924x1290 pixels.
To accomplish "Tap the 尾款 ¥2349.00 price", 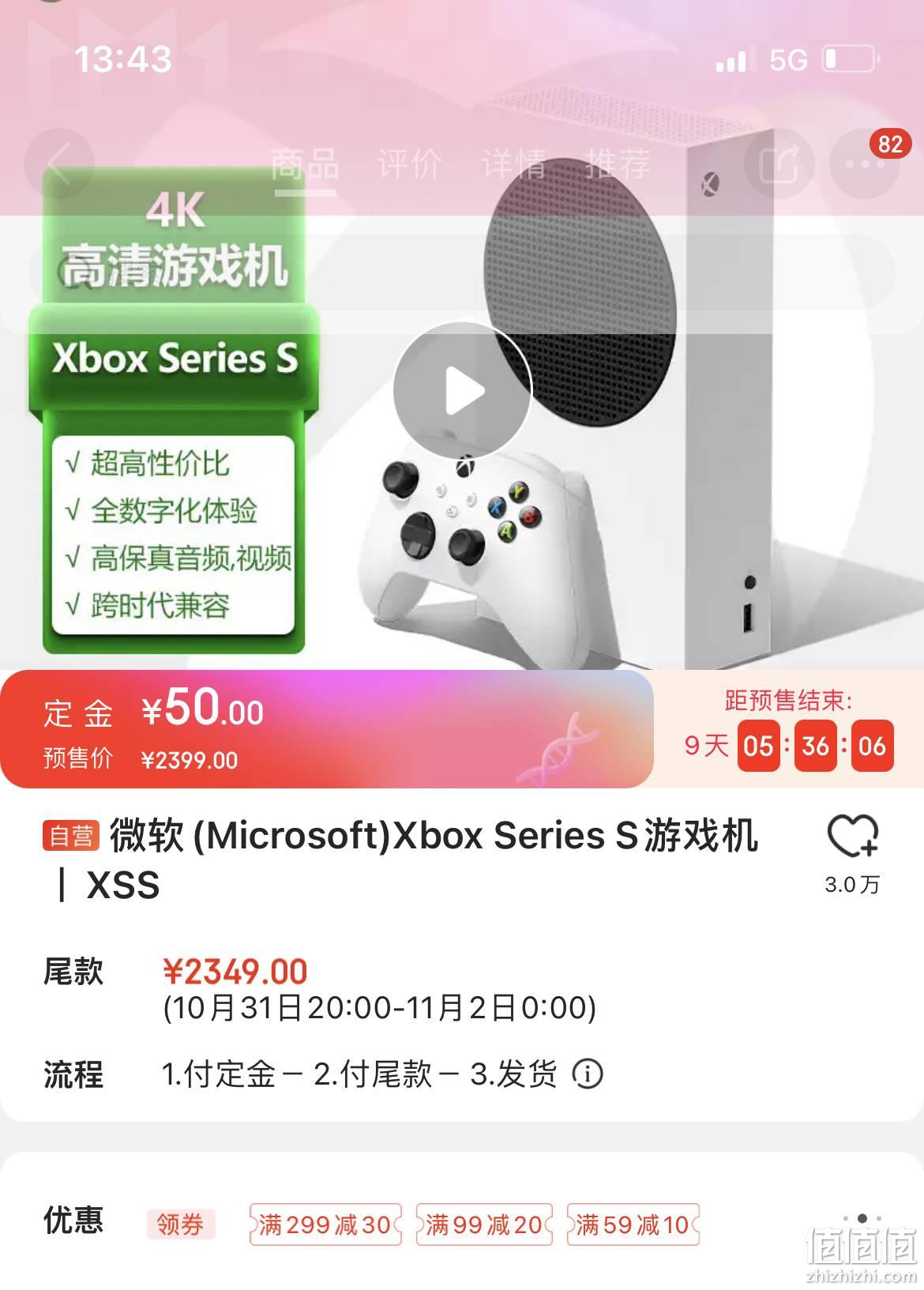I will [x=235, y=972].
